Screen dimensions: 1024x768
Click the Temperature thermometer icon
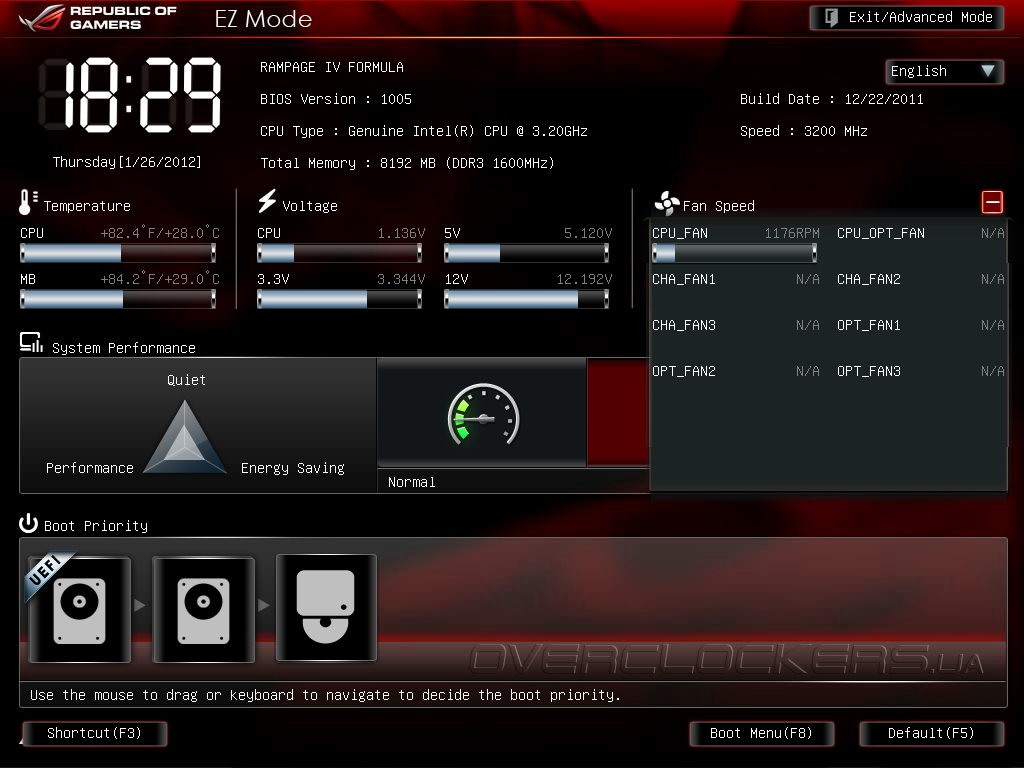click(x=26, y=202)
